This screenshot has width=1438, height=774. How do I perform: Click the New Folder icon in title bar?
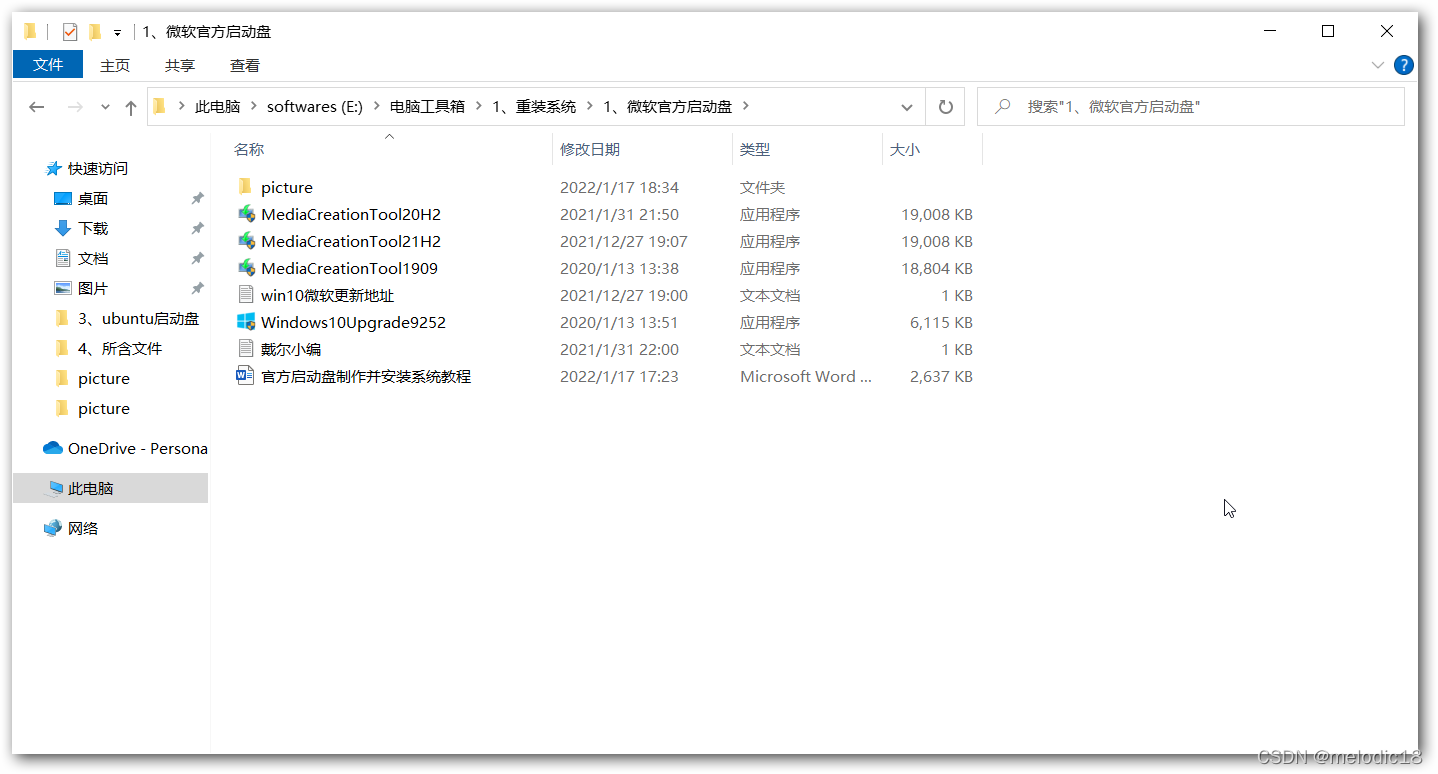95,32
